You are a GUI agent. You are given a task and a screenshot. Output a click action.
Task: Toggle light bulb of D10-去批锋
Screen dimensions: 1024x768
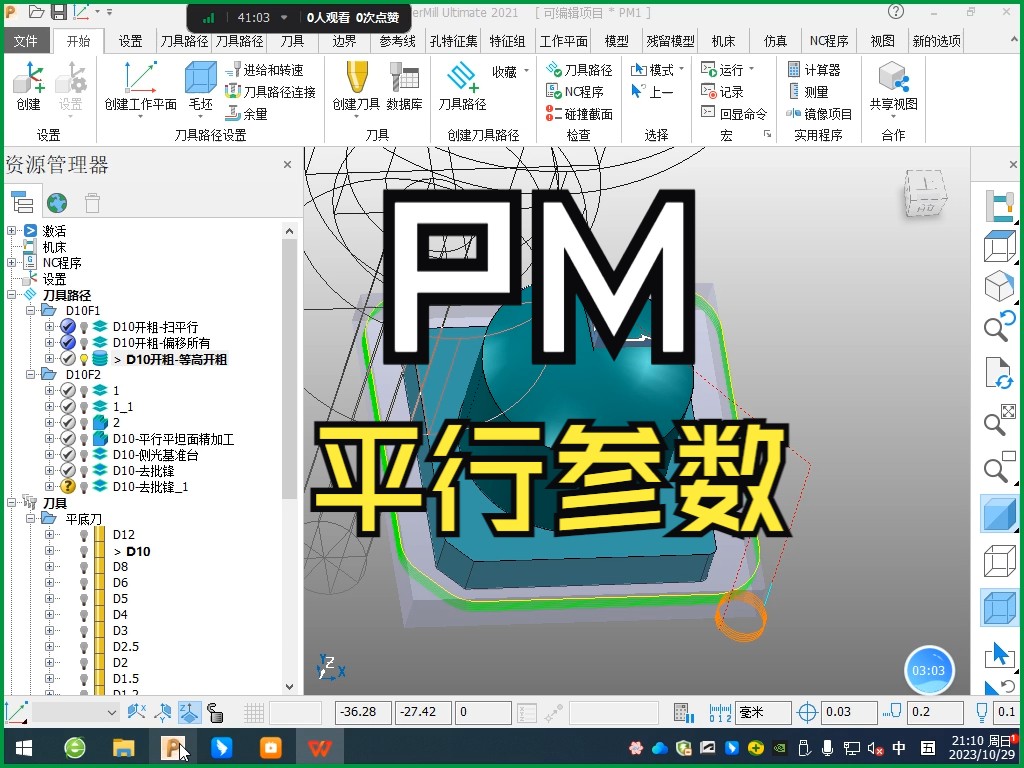[x=84, y=471]
